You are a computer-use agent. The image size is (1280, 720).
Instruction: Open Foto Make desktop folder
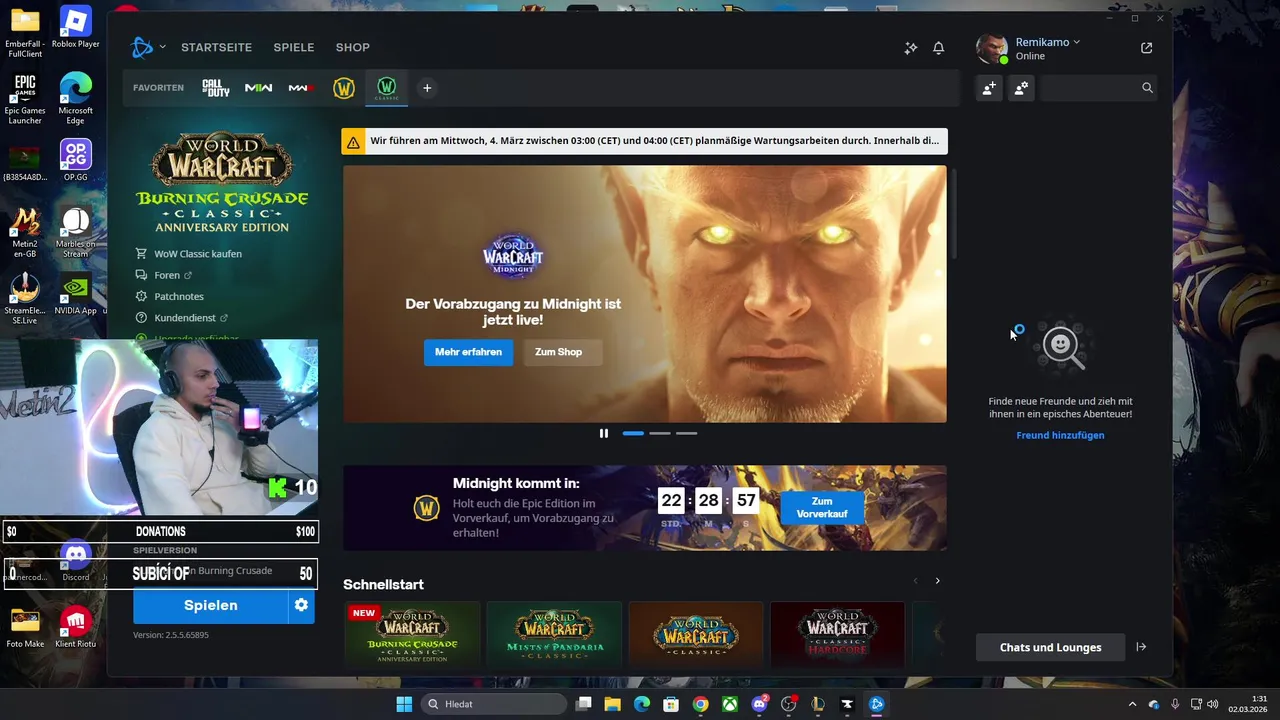(25, 628)
